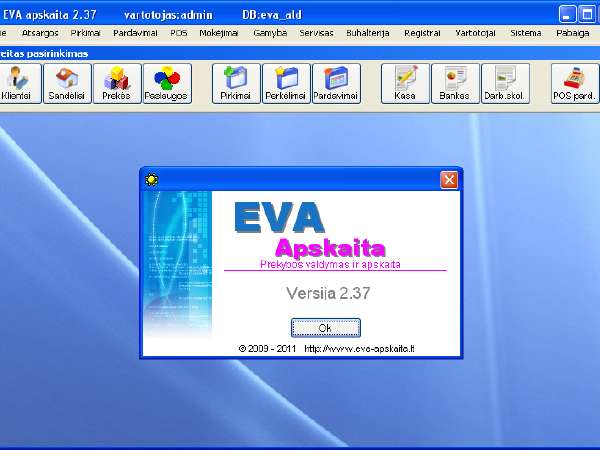Follow the eva-apskaita.lt website link
Viewport: 600px width, 450px height.
coord(359,349)
